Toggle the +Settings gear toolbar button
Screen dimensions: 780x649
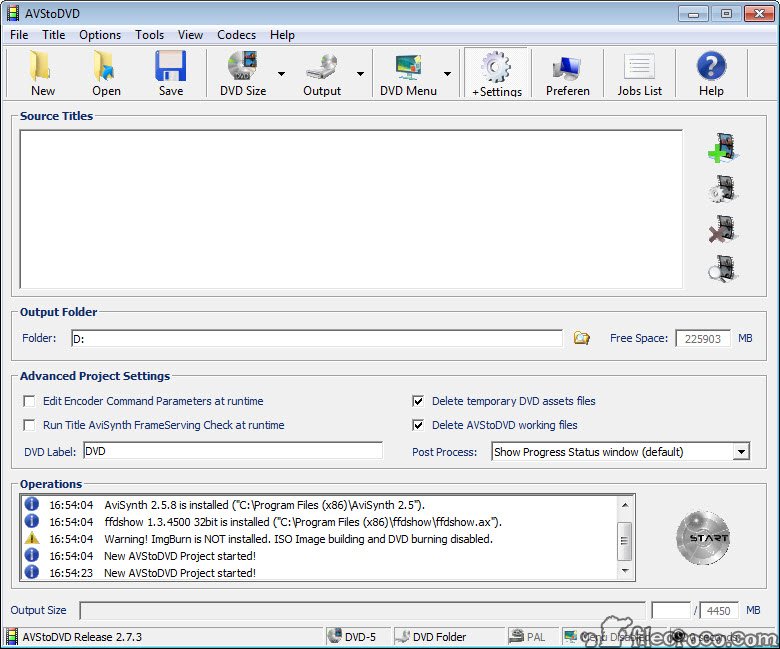click(x=497, y=73)
